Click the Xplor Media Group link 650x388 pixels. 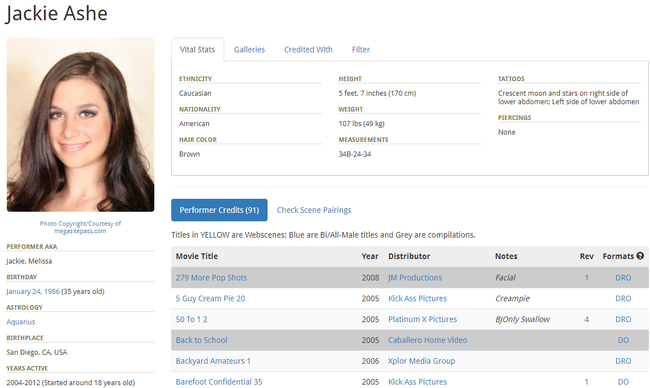(421, 361)
